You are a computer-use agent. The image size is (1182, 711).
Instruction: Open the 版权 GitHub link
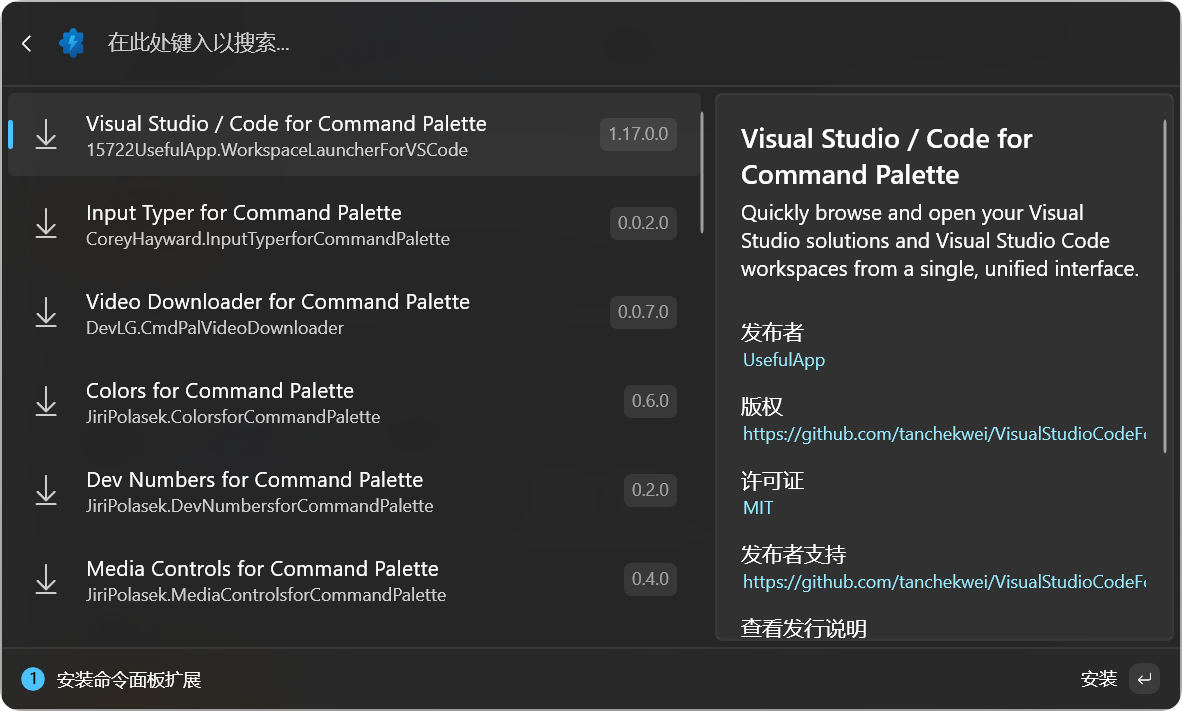point(943,434)
